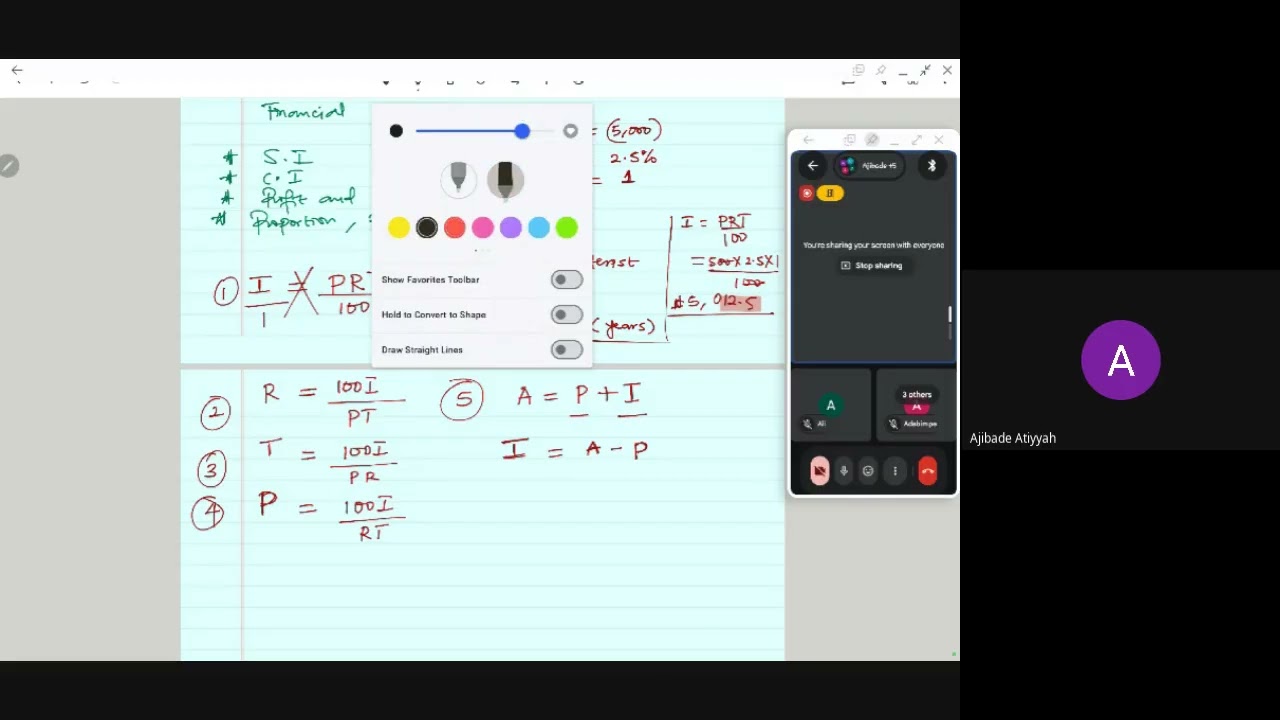Hang up with the red end call button
1280x720 pixels.
[x=927, y=471]
